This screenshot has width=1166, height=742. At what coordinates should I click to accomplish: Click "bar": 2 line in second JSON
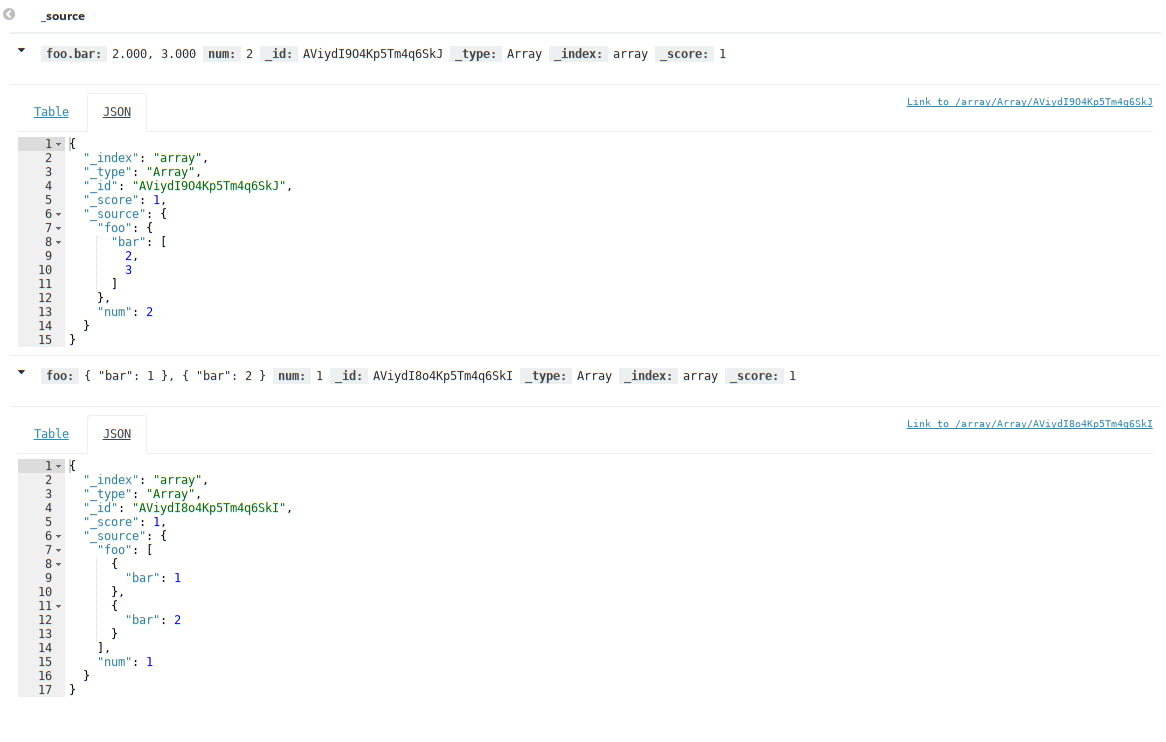tap(153, 620)
